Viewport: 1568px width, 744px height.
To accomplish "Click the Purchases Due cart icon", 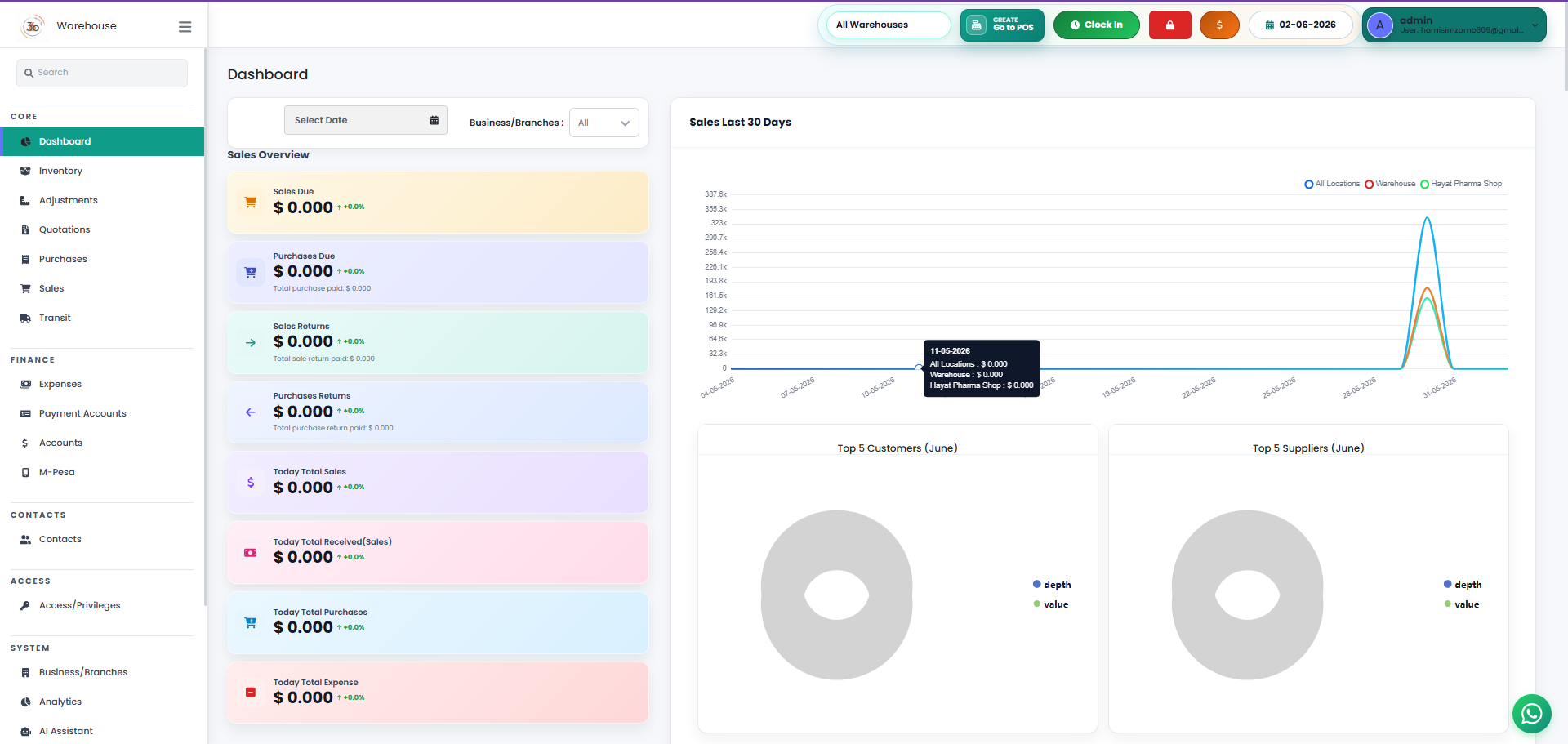I will point(251,272).
